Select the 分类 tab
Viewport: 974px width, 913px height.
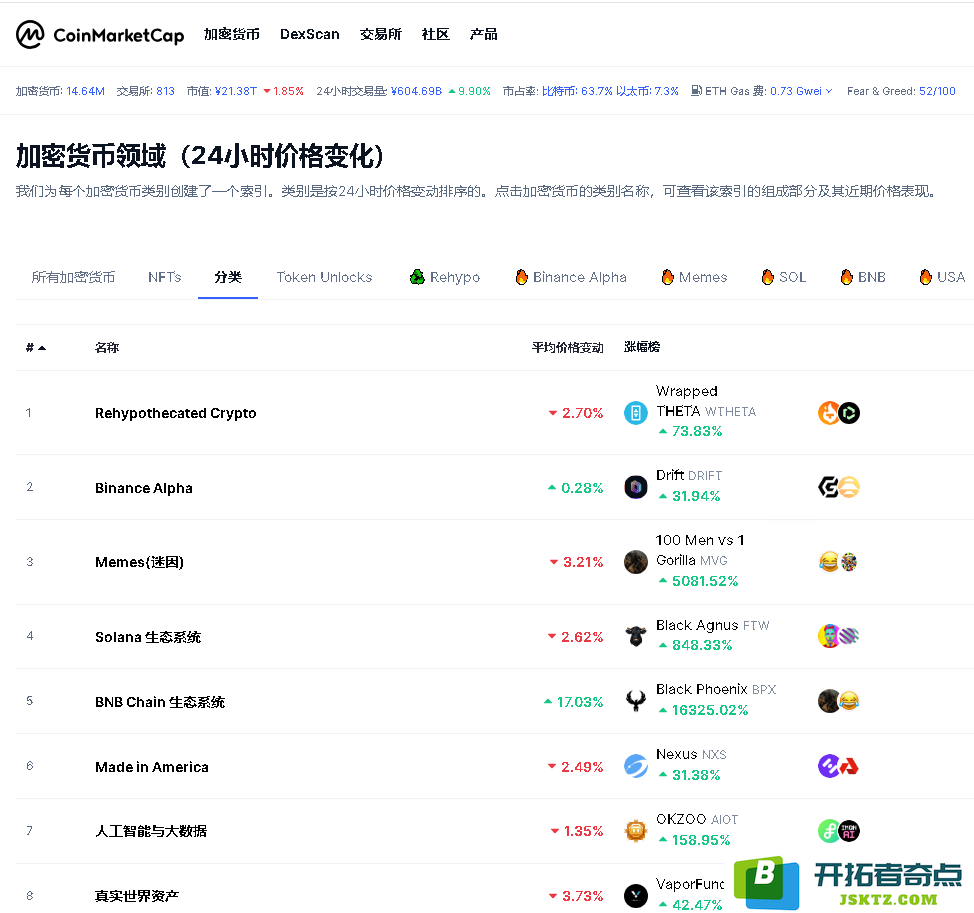228,277
